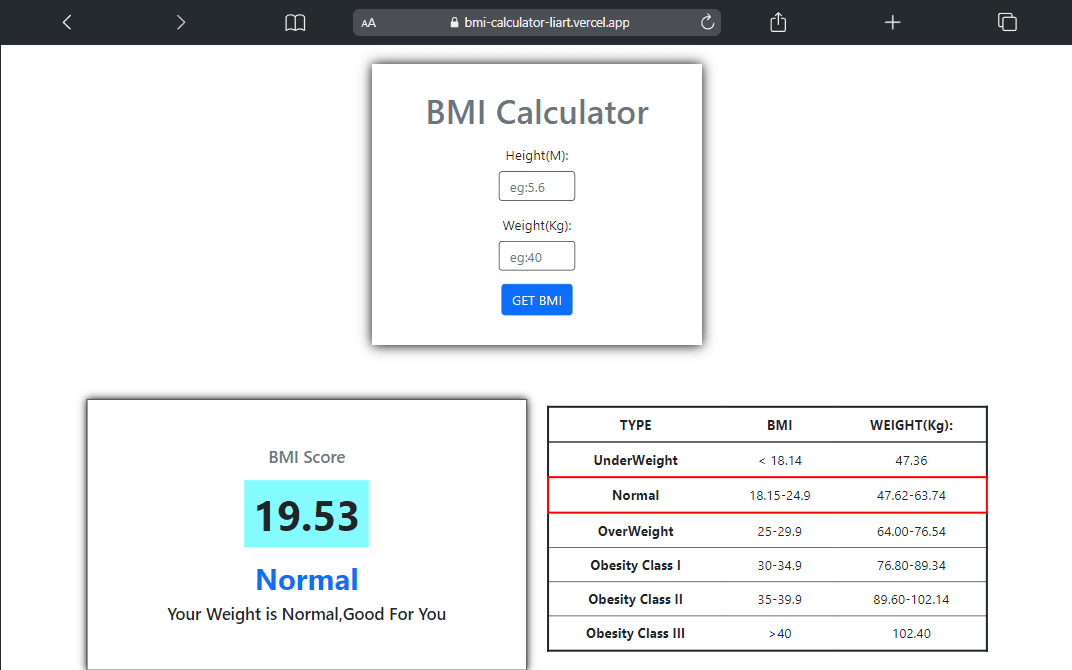Screen dimensions: 1072x670
Task: Select the Weight(Kg) input field
Action: [537, 256]
